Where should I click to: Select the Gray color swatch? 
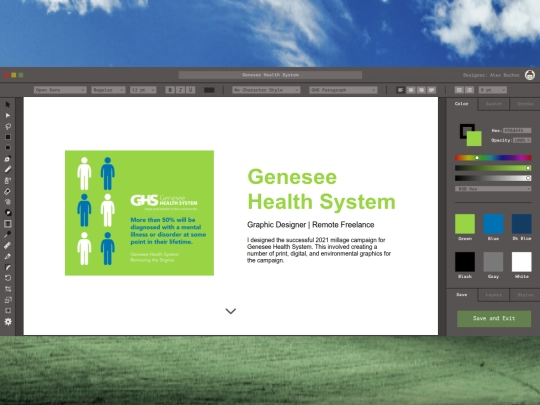(494, 262)
